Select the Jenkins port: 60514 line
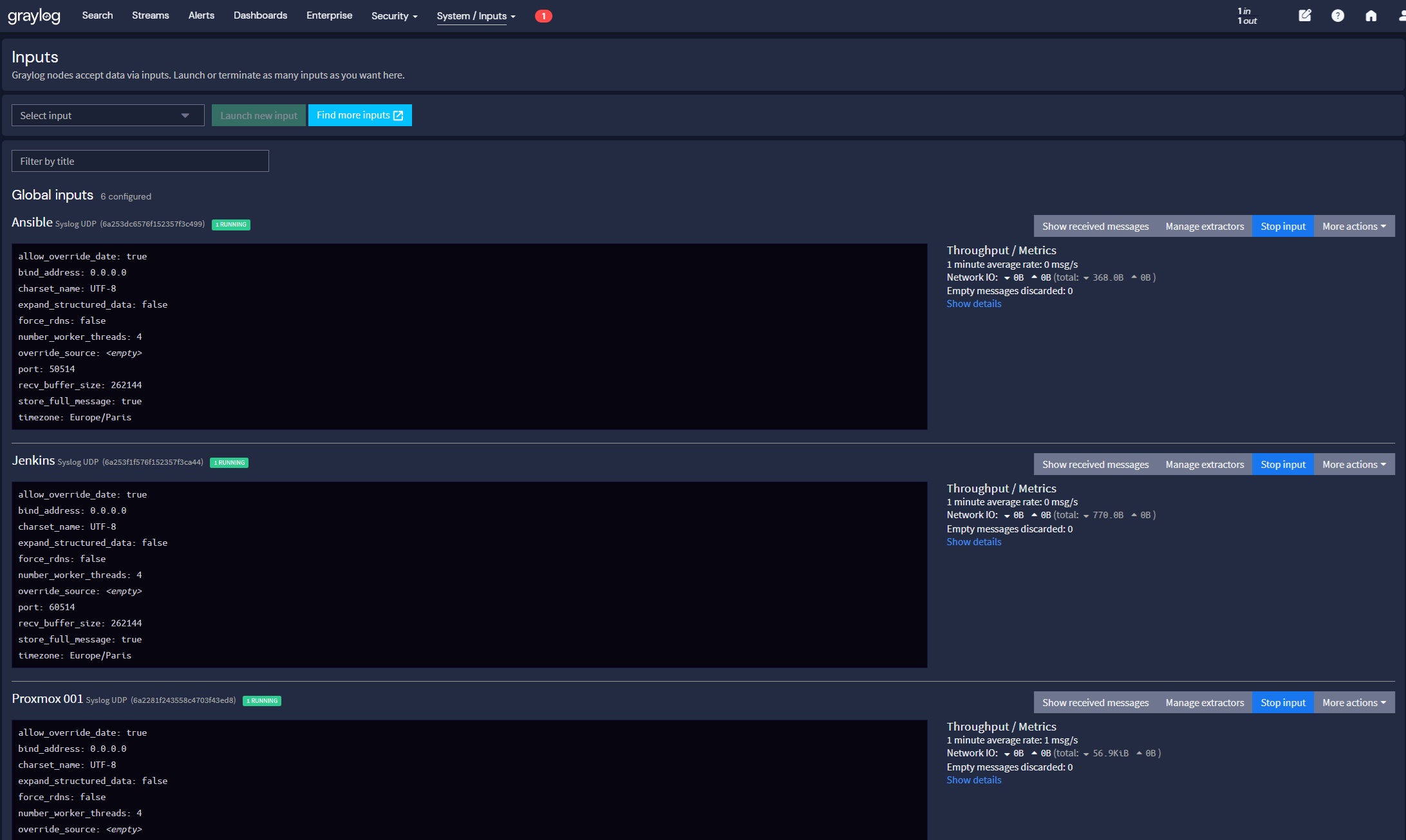Viewport: 1406px width, 840px height. (46, 607)
